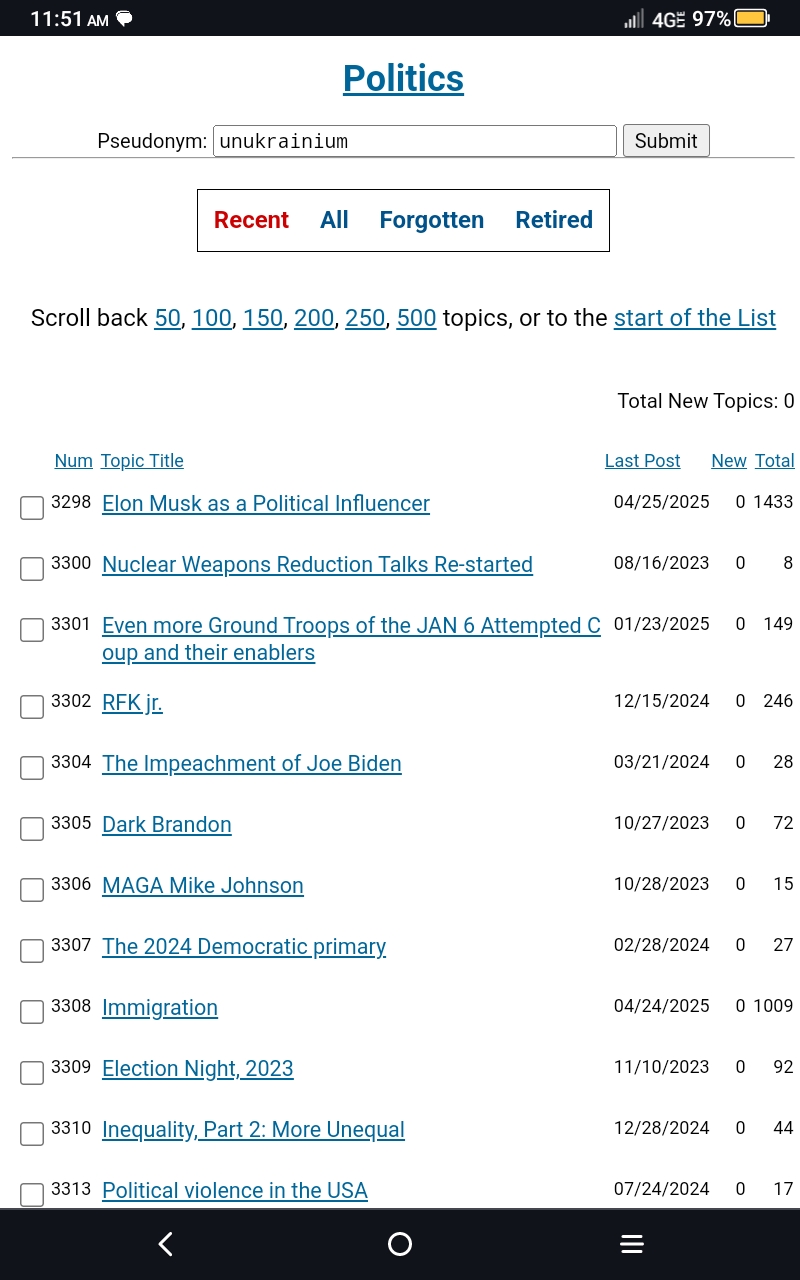Open the Forgotten topics tab
The width and height of the screenshot is (800, 1280).
pyautogui.click(x=431, y=220)
